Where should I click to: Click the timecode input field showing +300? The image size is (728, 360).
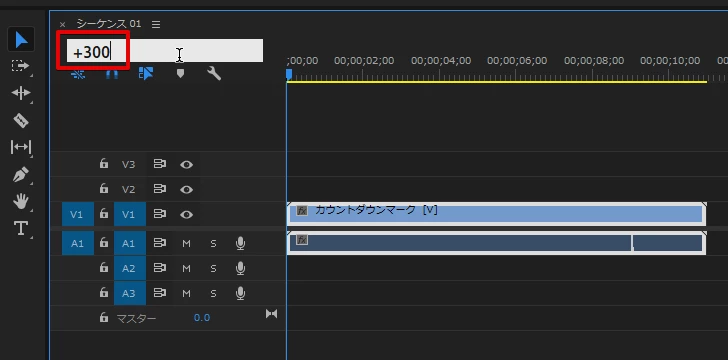(165, 51)
